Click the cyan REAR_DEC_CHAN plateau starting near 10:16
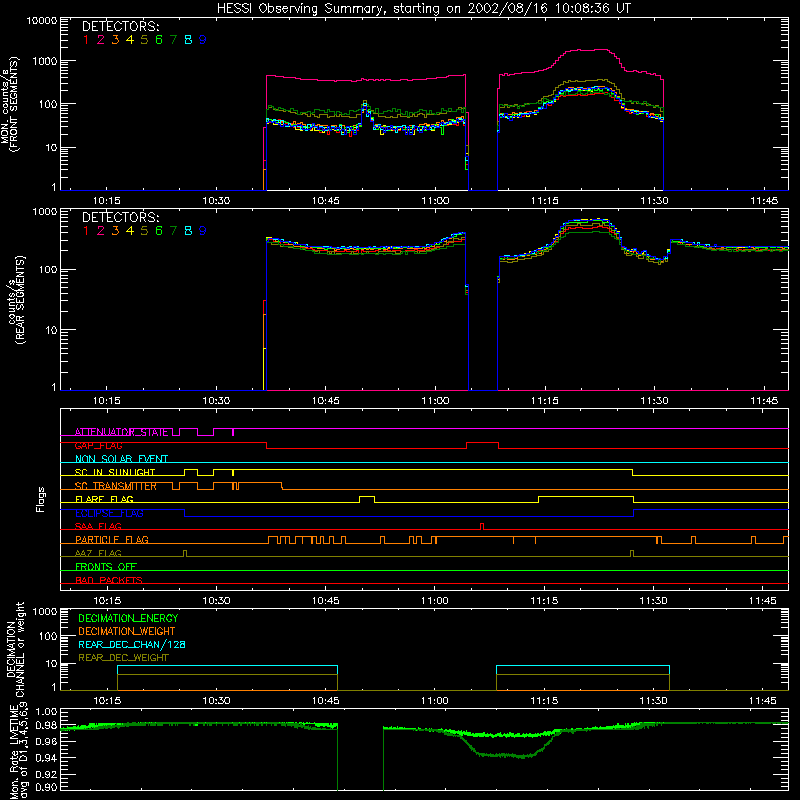Viewport: 800px width, 800px height. coord(227,666)
